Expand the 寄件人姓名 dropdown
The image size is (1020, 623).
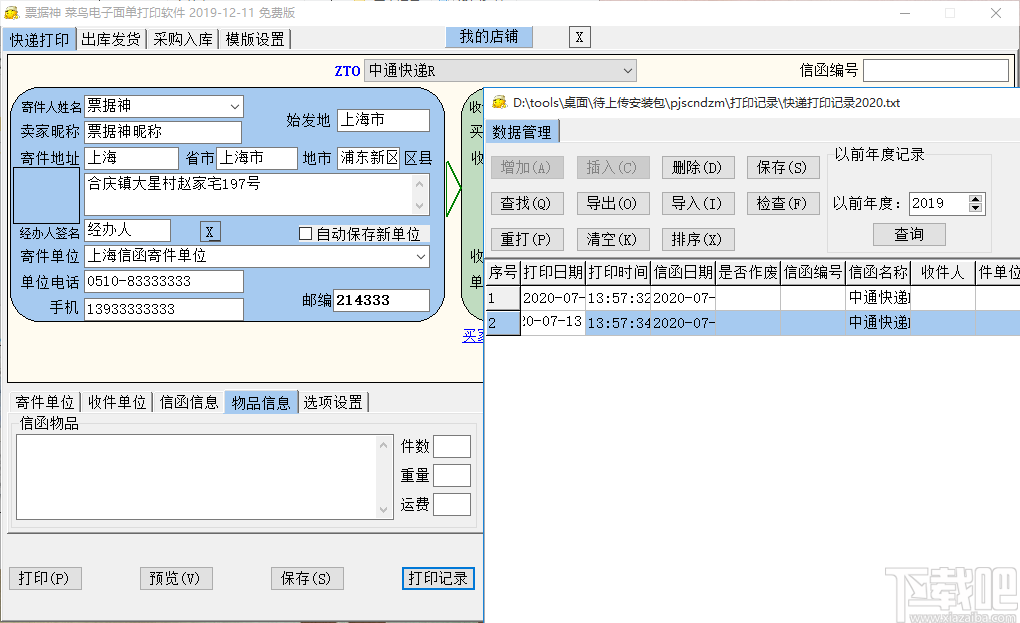coord(235,106)
